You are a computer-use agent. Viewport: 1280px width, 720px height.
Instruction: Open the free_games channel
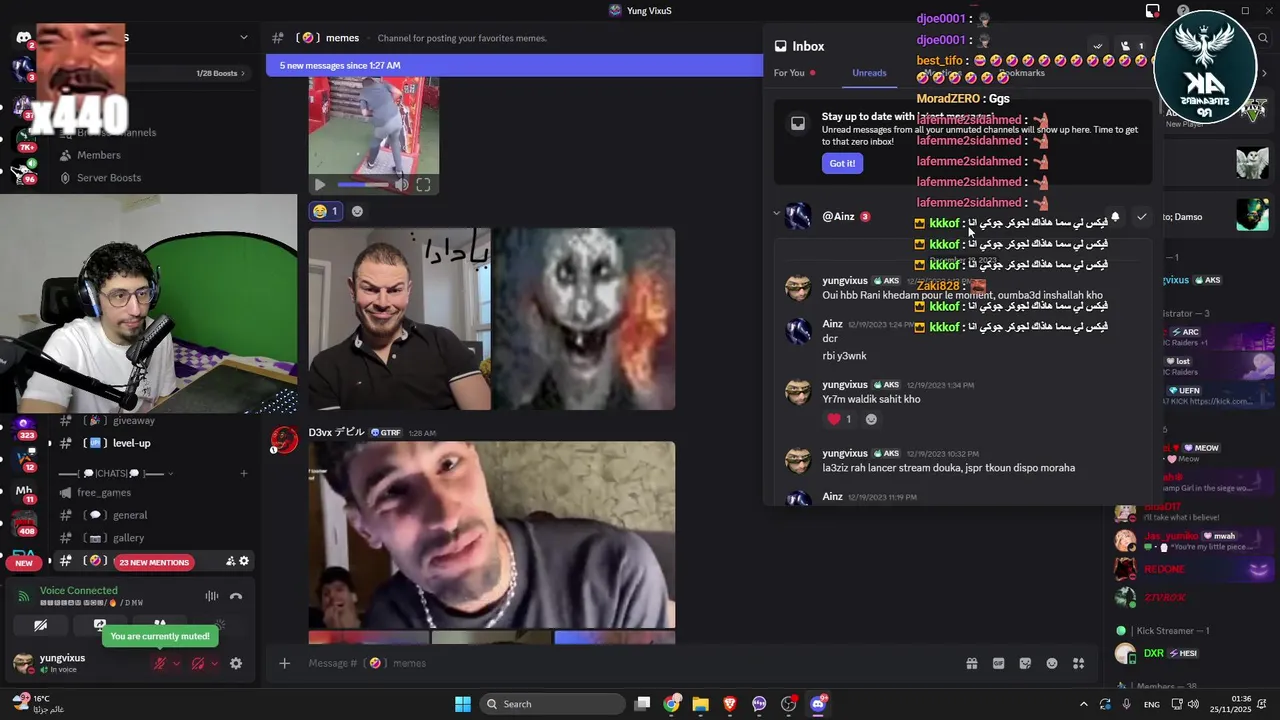[x=104, y=492]
